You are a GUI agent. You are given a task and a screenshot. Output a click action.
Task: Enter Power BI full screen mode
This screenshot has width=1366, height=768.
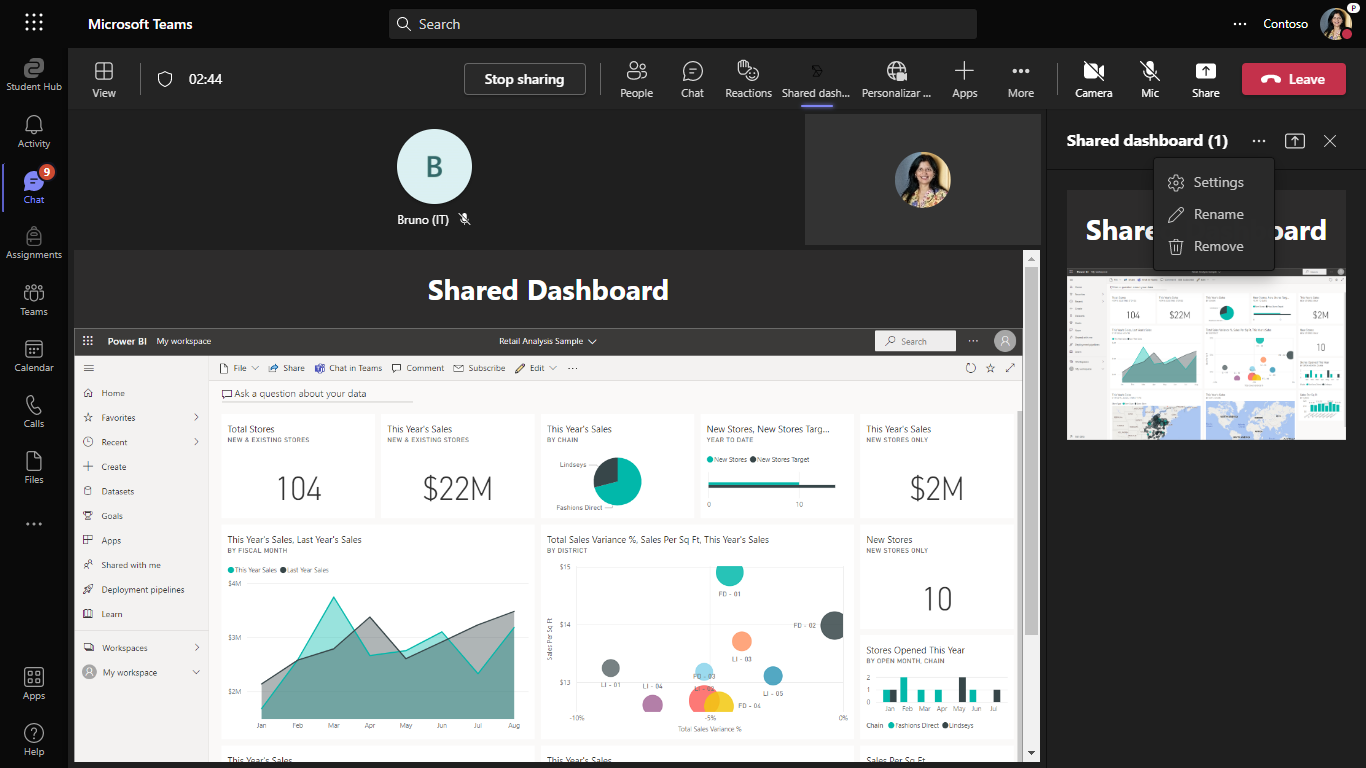(x=1010, y=368)
